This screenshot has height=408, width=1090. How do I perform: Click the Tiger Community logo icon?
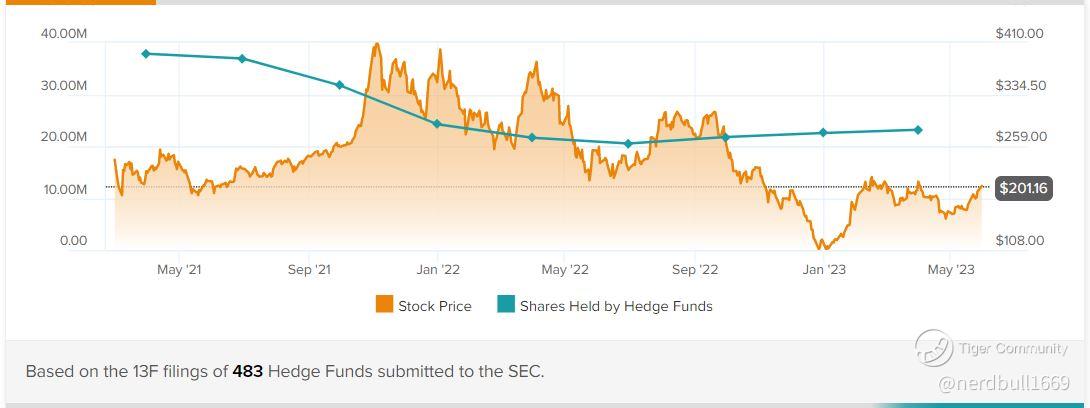pyautogui.click(x=933, y=348)
